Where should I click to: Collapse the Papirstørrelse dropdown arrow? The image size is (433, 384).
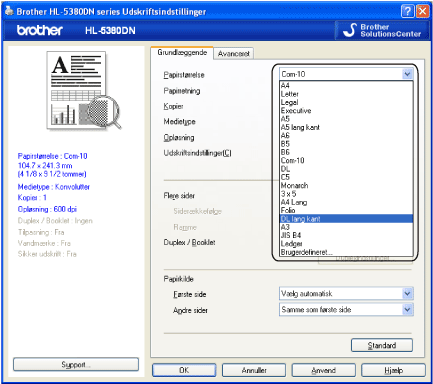(x=407, y=74)
